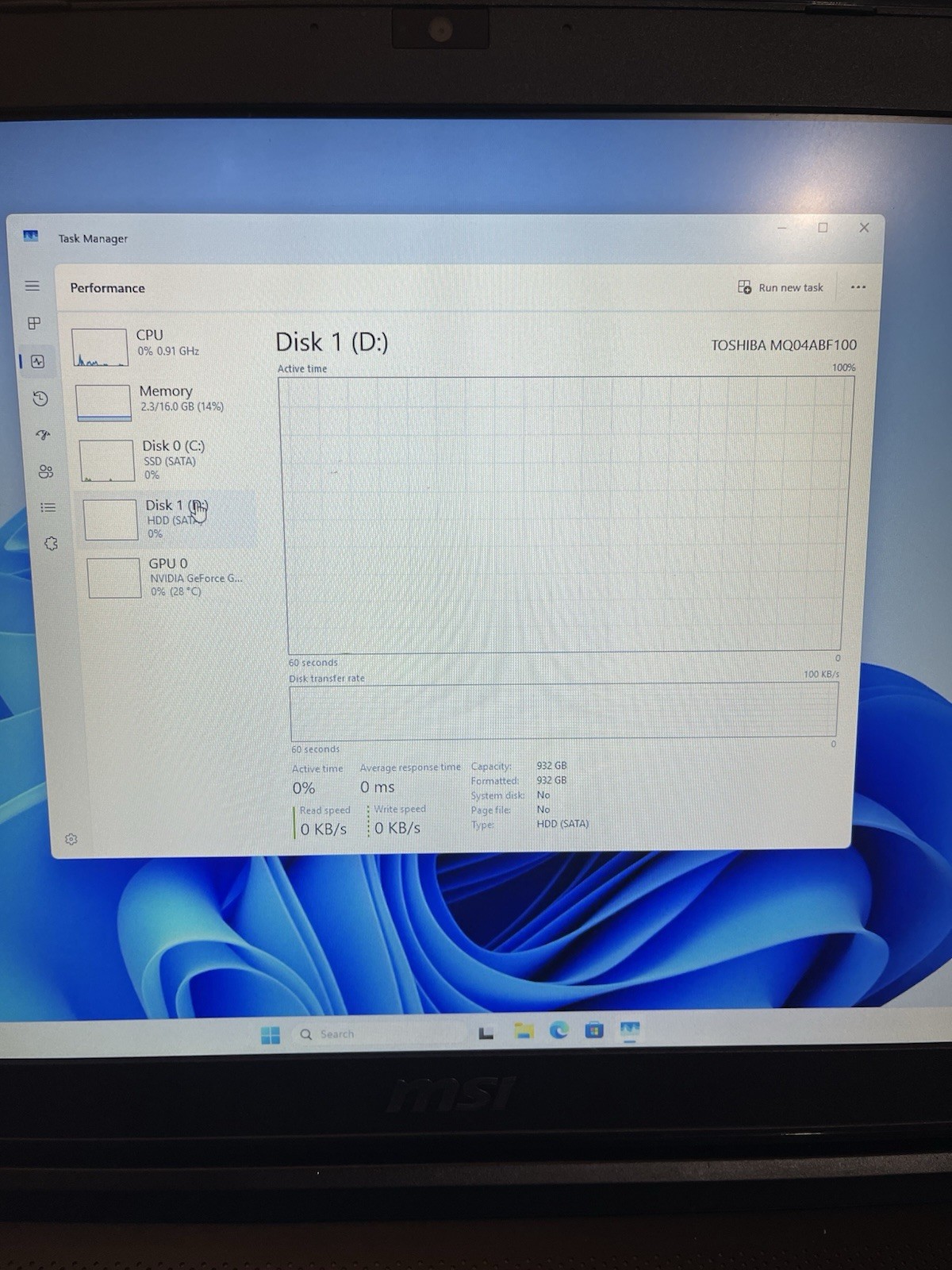Click the taskbar Search box
Viewport: 952px width, 1270px height.
click(381, 1034)
